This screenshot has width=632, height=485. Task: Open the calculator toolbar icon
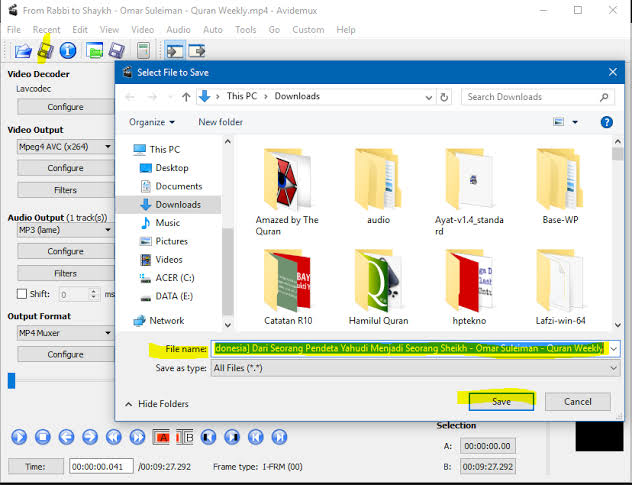[143, 51]
